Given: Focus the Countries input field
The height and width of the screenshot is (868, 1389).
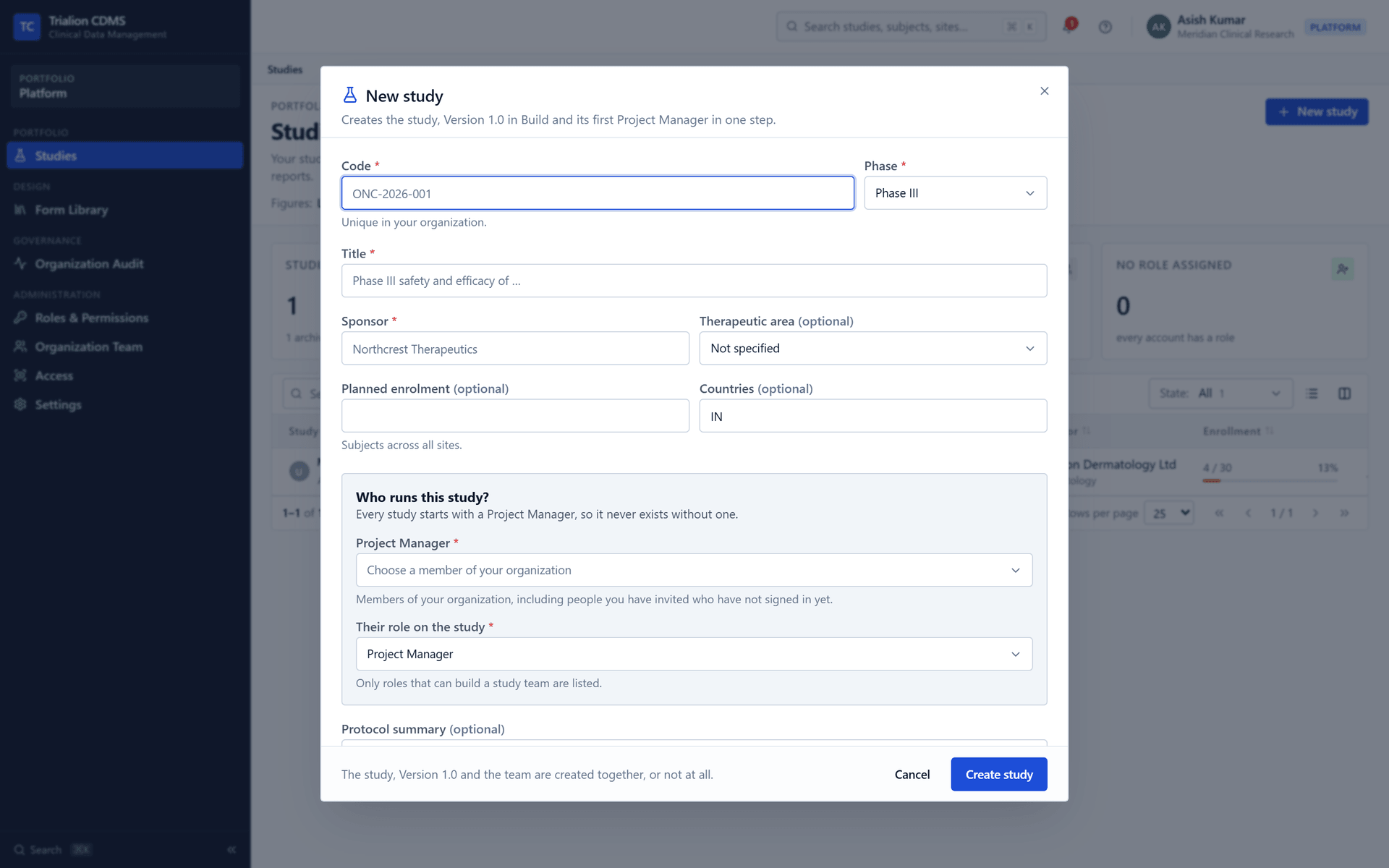Looking at the screenshot, I should (x=872, y=416).
